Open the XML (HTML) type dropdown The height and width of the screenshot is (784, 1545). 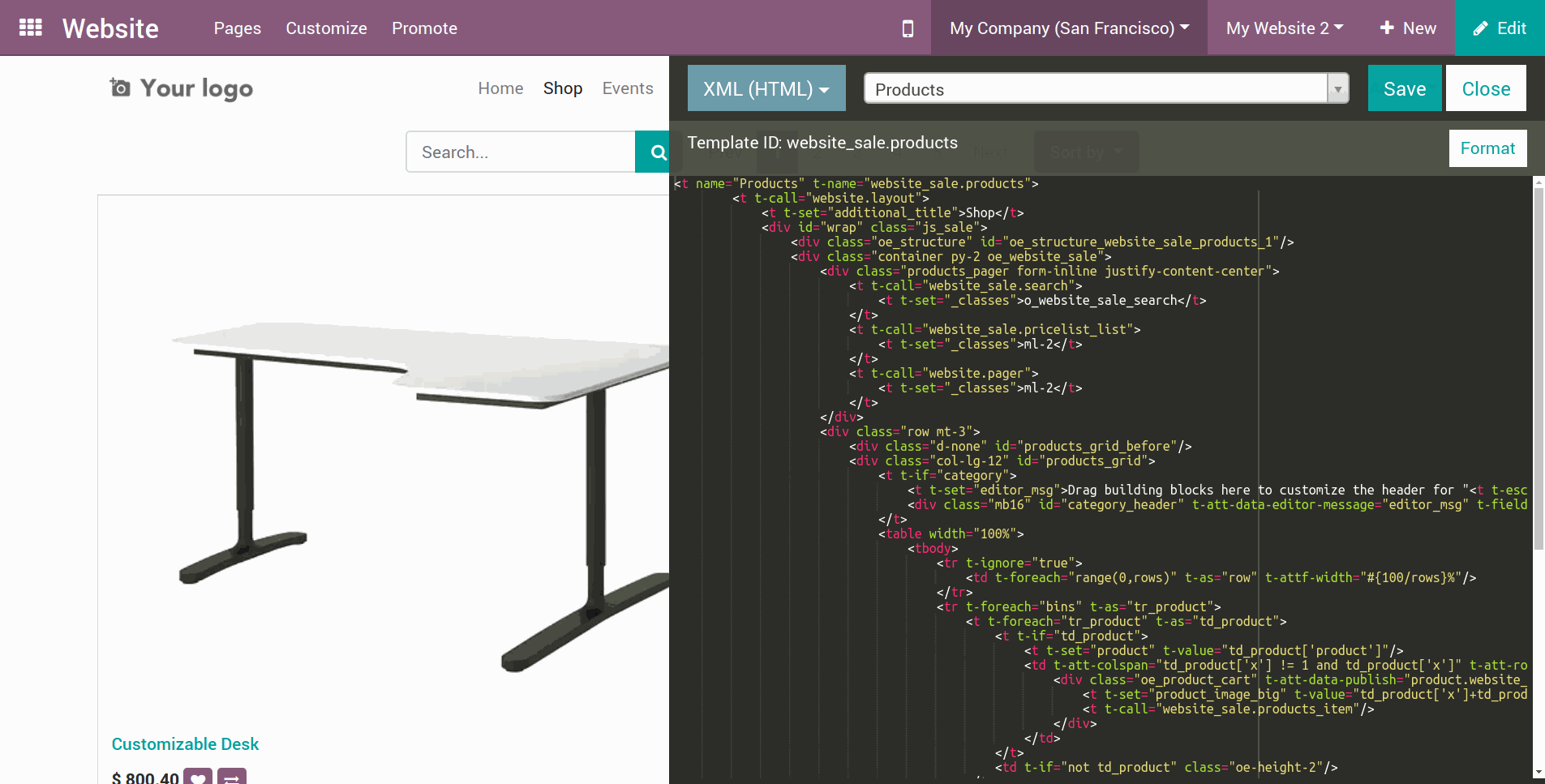766,88
